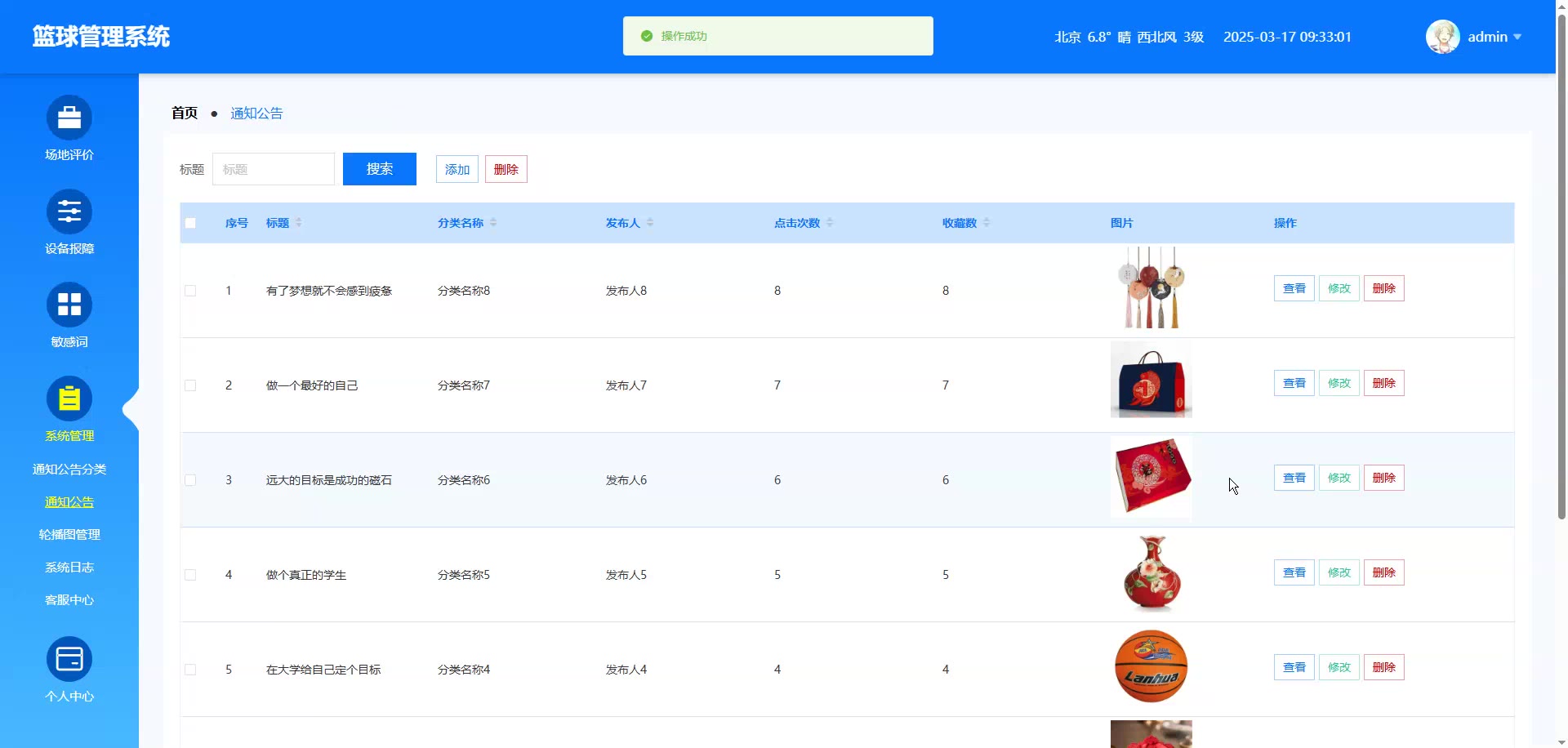Select 通知公告 submenu item in sidebar

(69, 502)
